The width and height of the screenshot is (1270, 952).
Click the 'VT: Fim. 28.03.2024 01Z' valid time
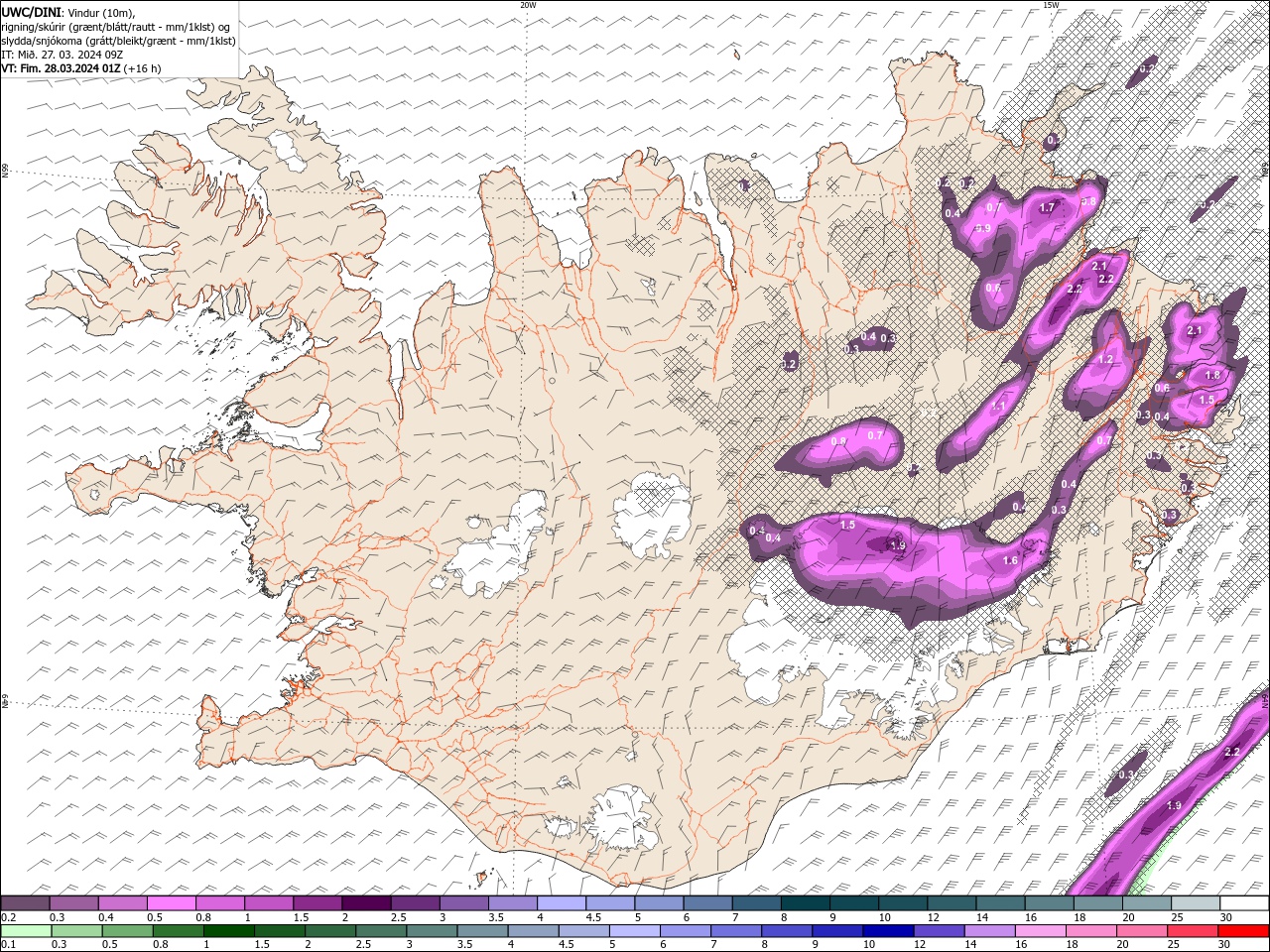[x=62, y=68]
